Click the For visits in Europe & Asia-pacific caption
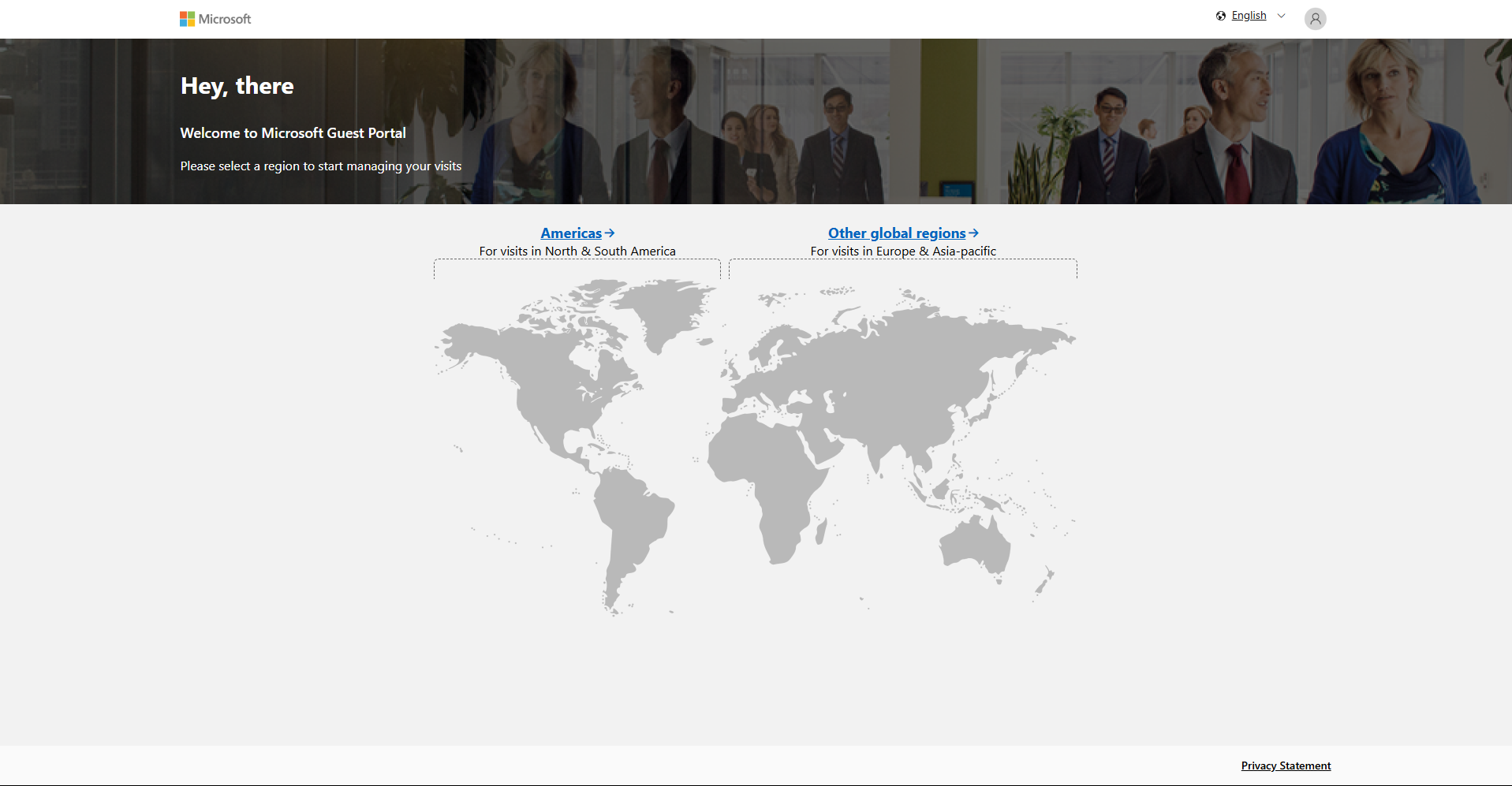Screen dimensions: 1512x786 (903, 251)
